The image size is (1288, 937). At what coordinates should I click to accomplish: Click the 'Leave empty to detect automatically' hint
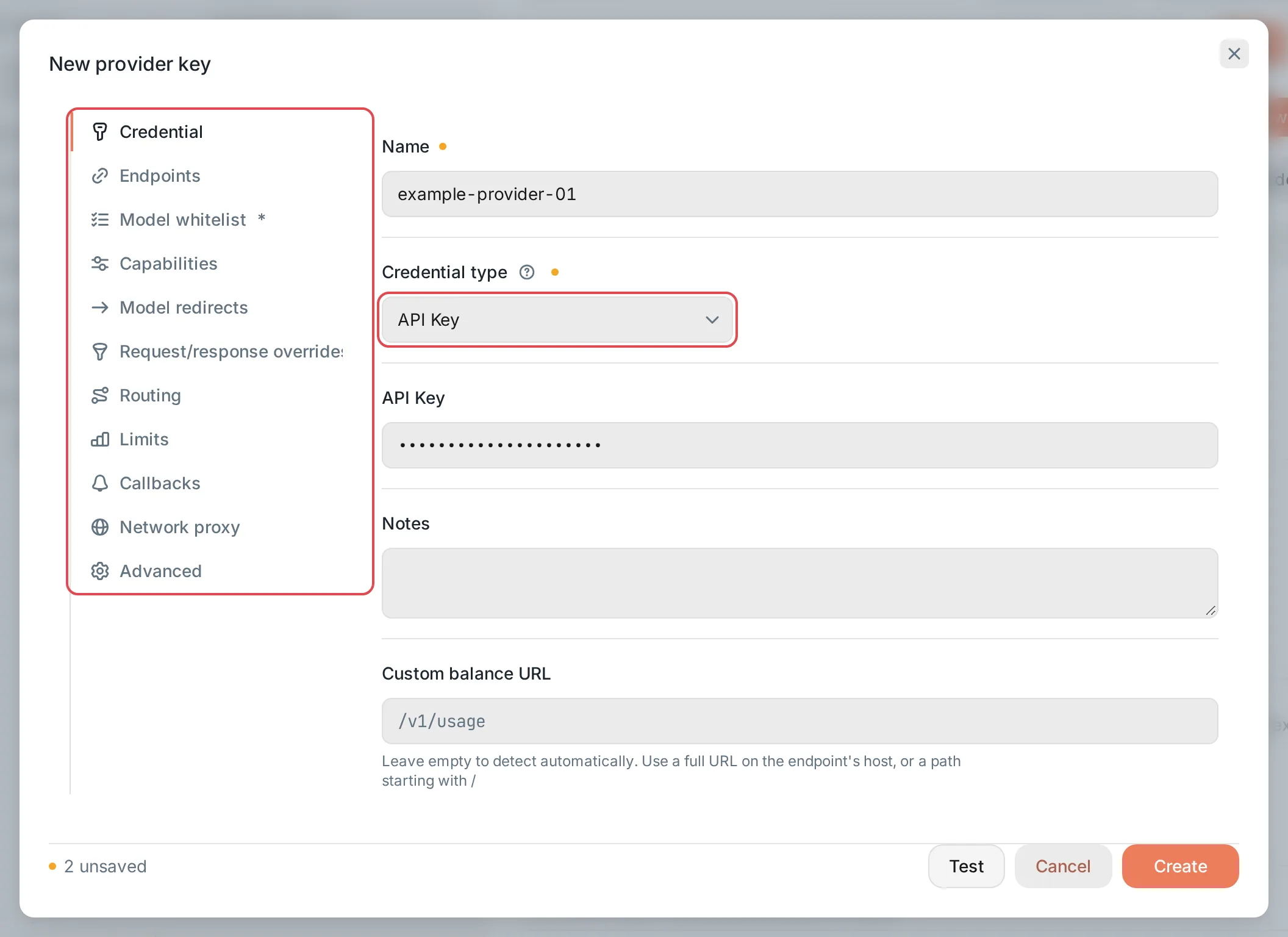click(x=671, y=771)
